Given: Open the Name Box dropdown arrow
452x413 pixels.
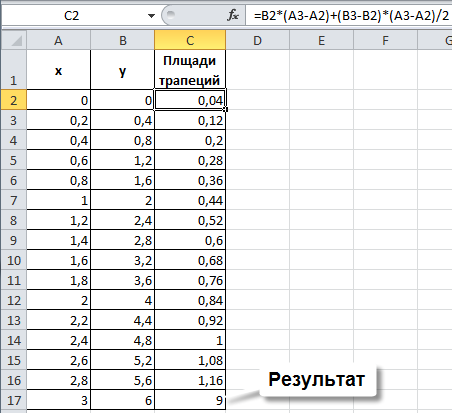Looking at the screenshot, I should (x=151, y=16).
